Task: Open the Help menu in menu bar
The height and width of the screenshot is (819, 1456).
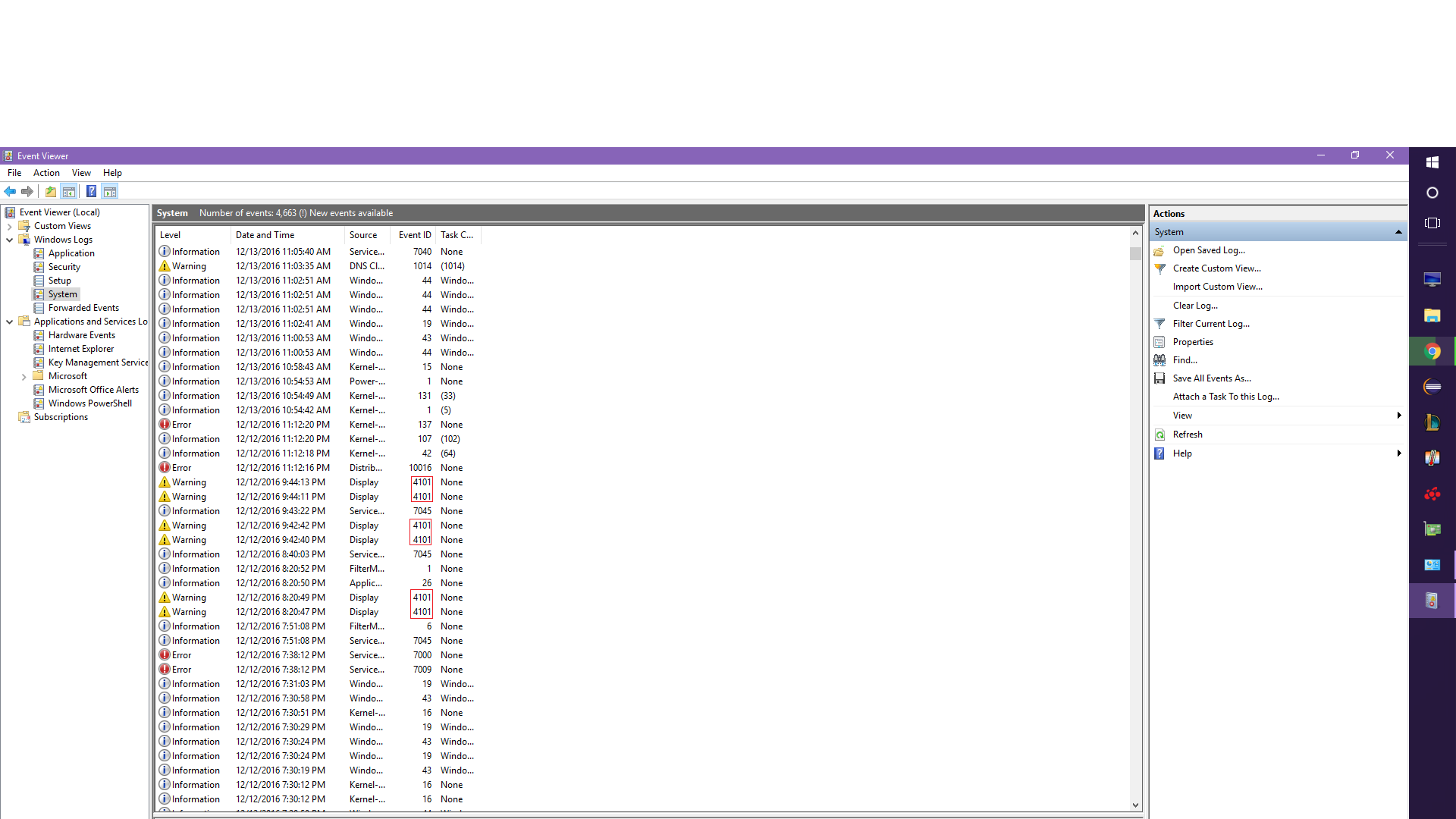Action: point(112,173)
